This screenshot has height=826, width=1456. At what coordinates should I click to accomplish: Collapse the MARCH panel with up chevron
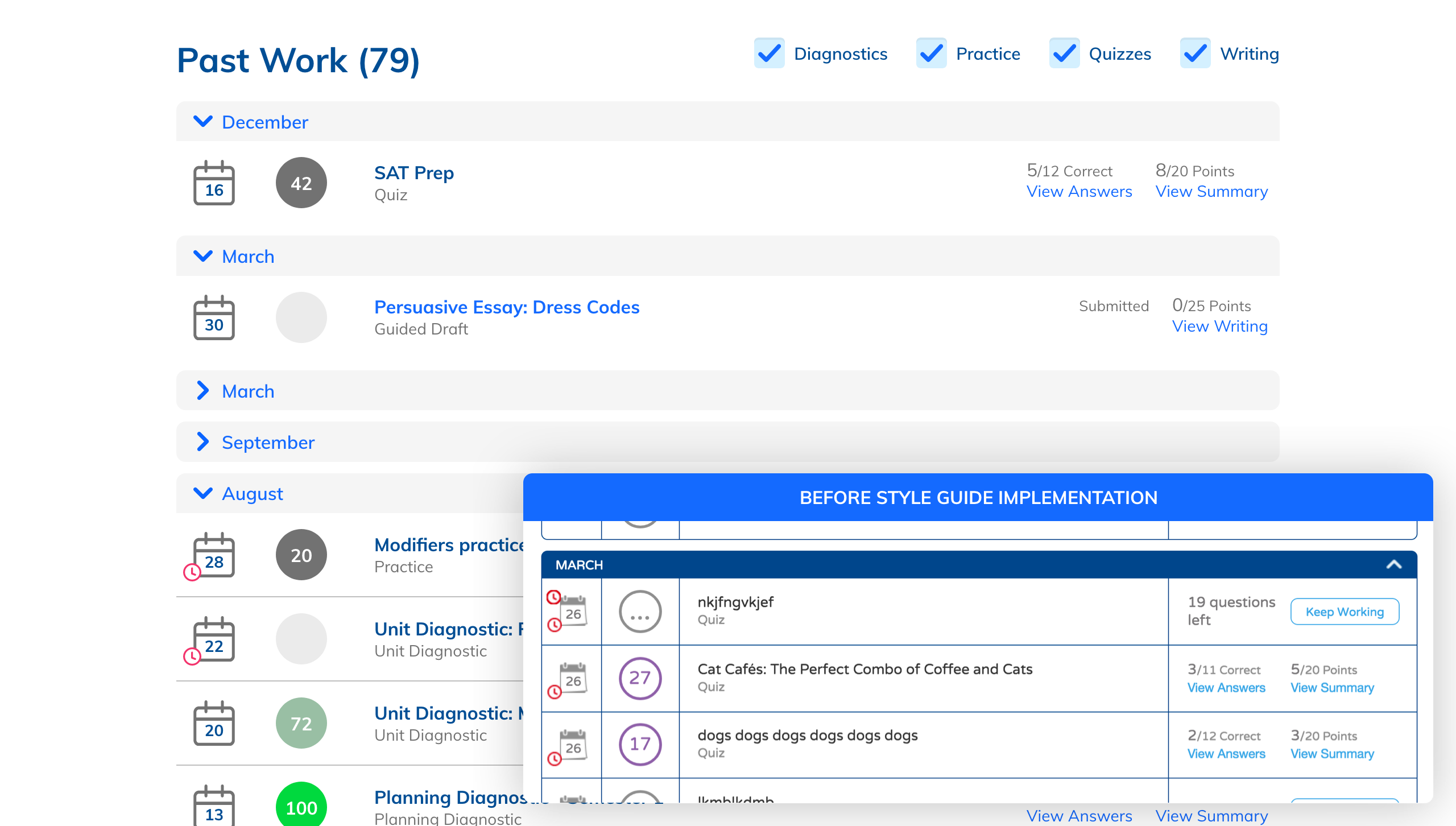tap(1393, 565)
